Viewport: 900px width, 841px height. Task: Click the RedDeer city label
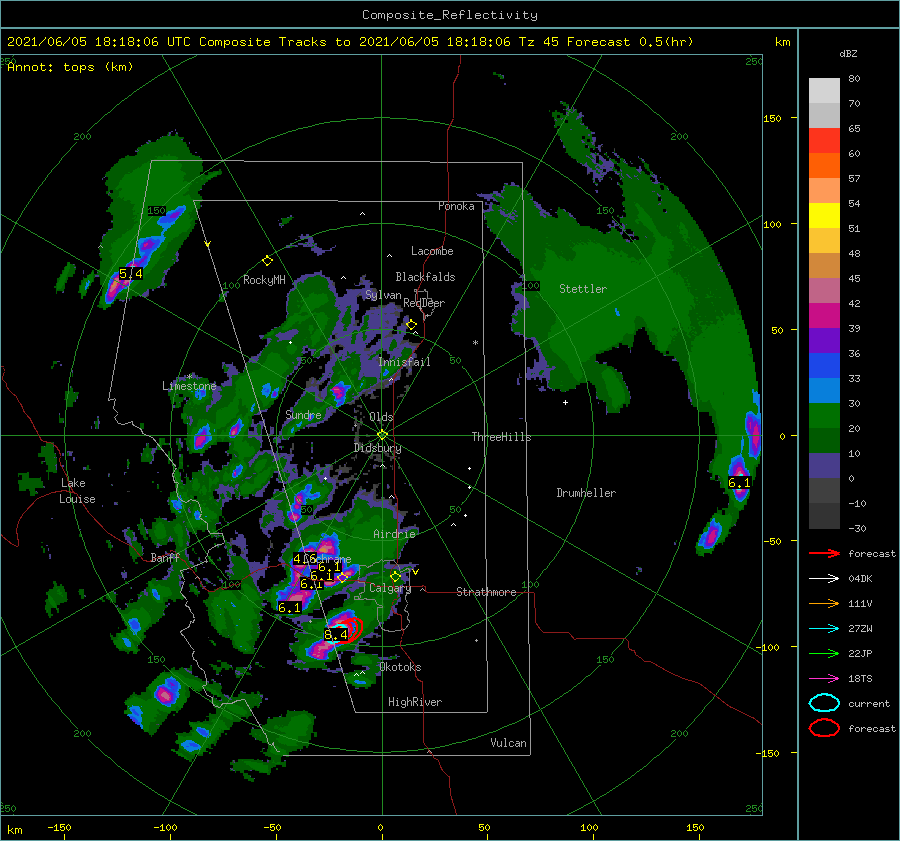[424, 303]
